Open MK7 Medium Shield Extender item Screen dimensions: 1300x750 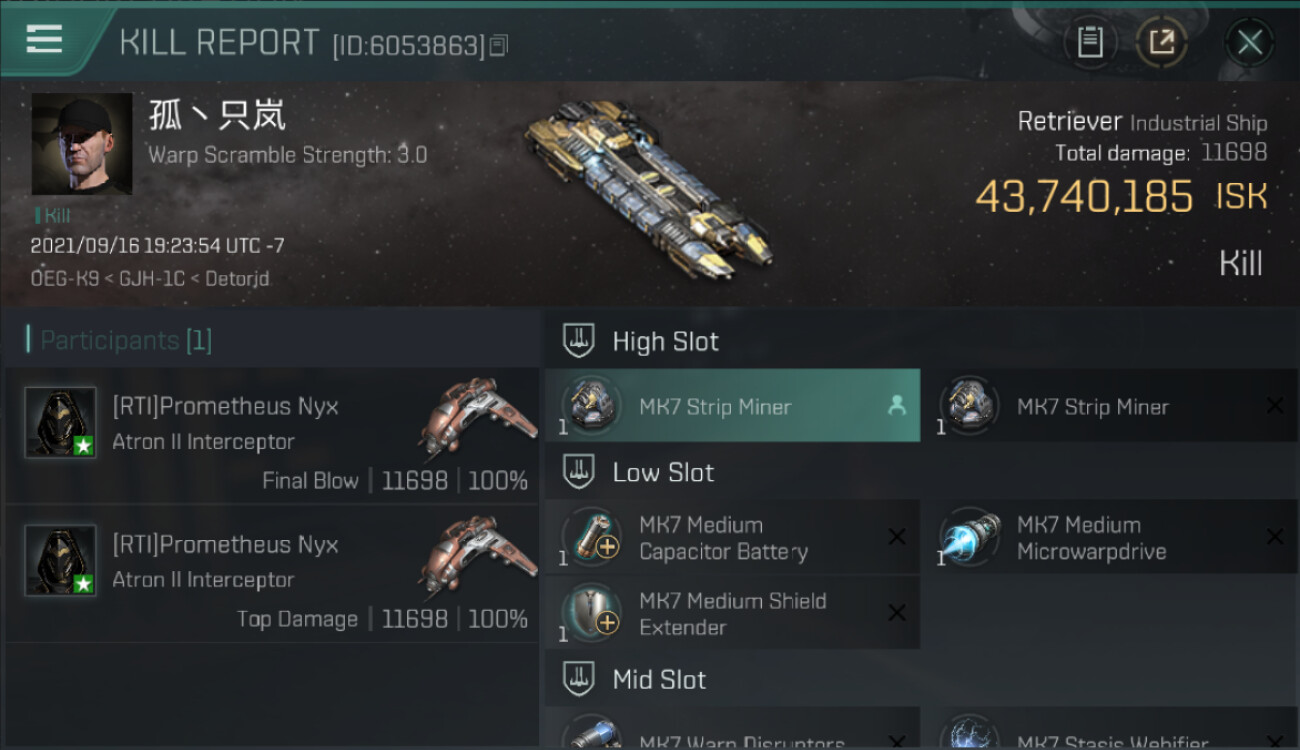click(x=733, y=613)
